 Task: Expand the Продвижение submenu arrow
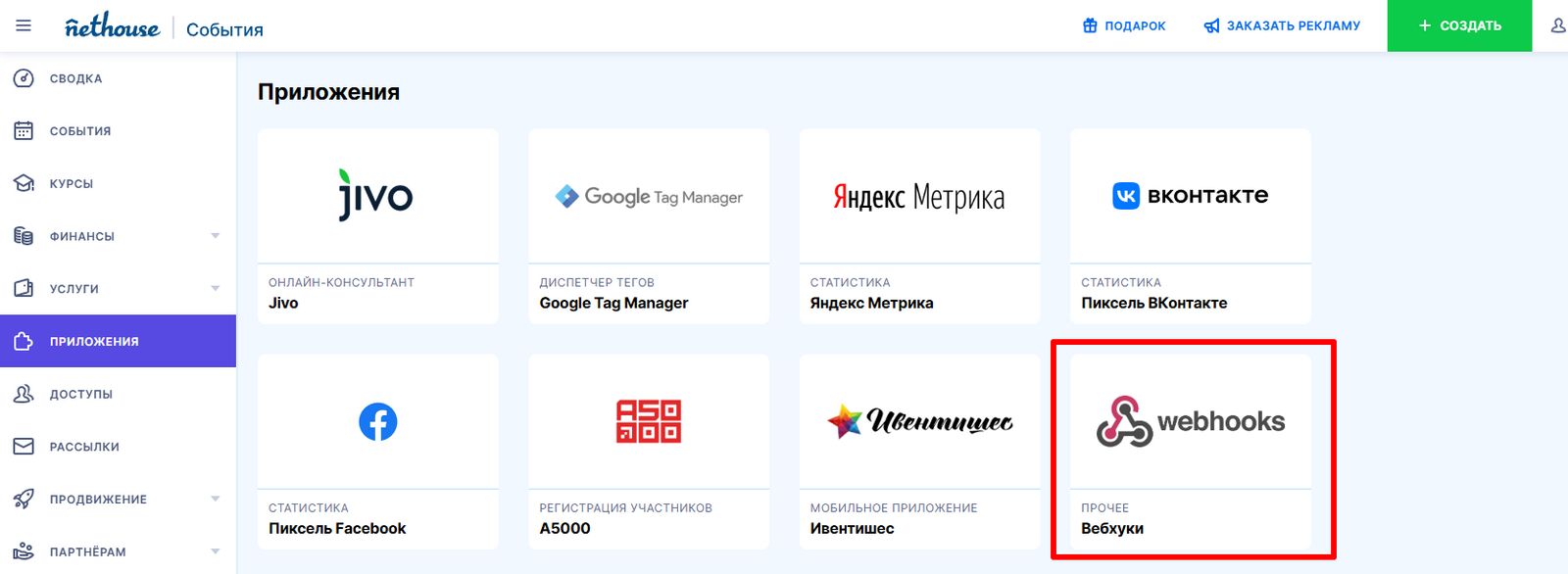[216, 500]
